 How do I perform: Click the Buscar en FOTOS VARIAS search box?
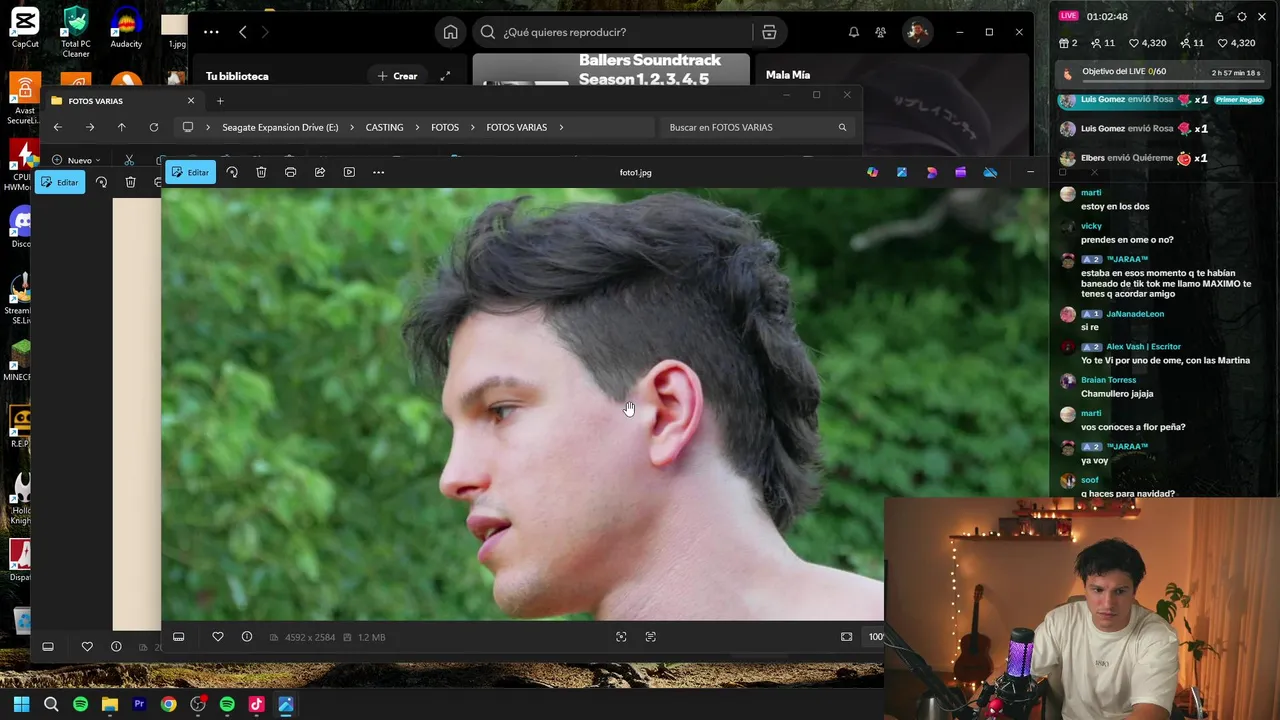coord(757,127)
